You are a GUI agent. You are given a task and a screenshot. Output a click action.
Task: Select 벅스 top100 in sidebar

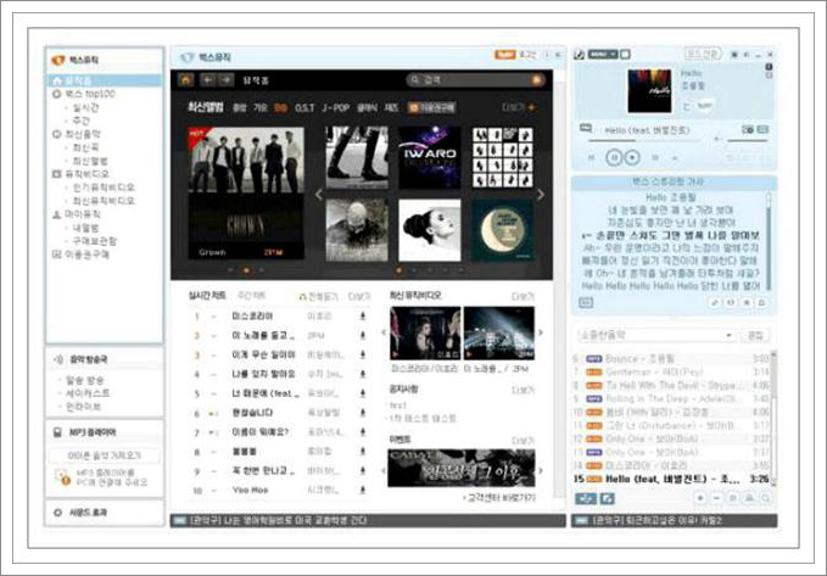click(90, 94)
